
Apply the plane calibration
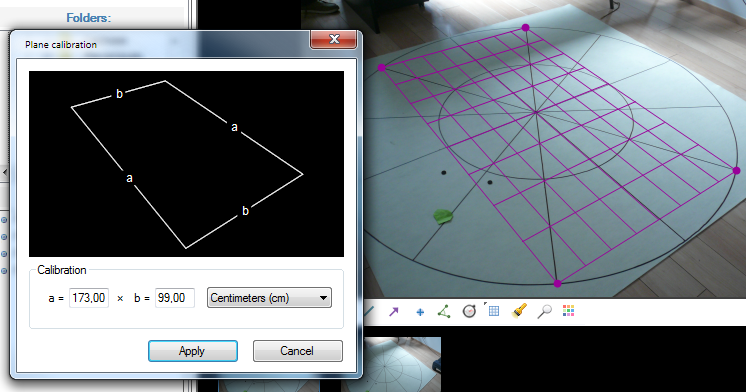coord(193,351)
